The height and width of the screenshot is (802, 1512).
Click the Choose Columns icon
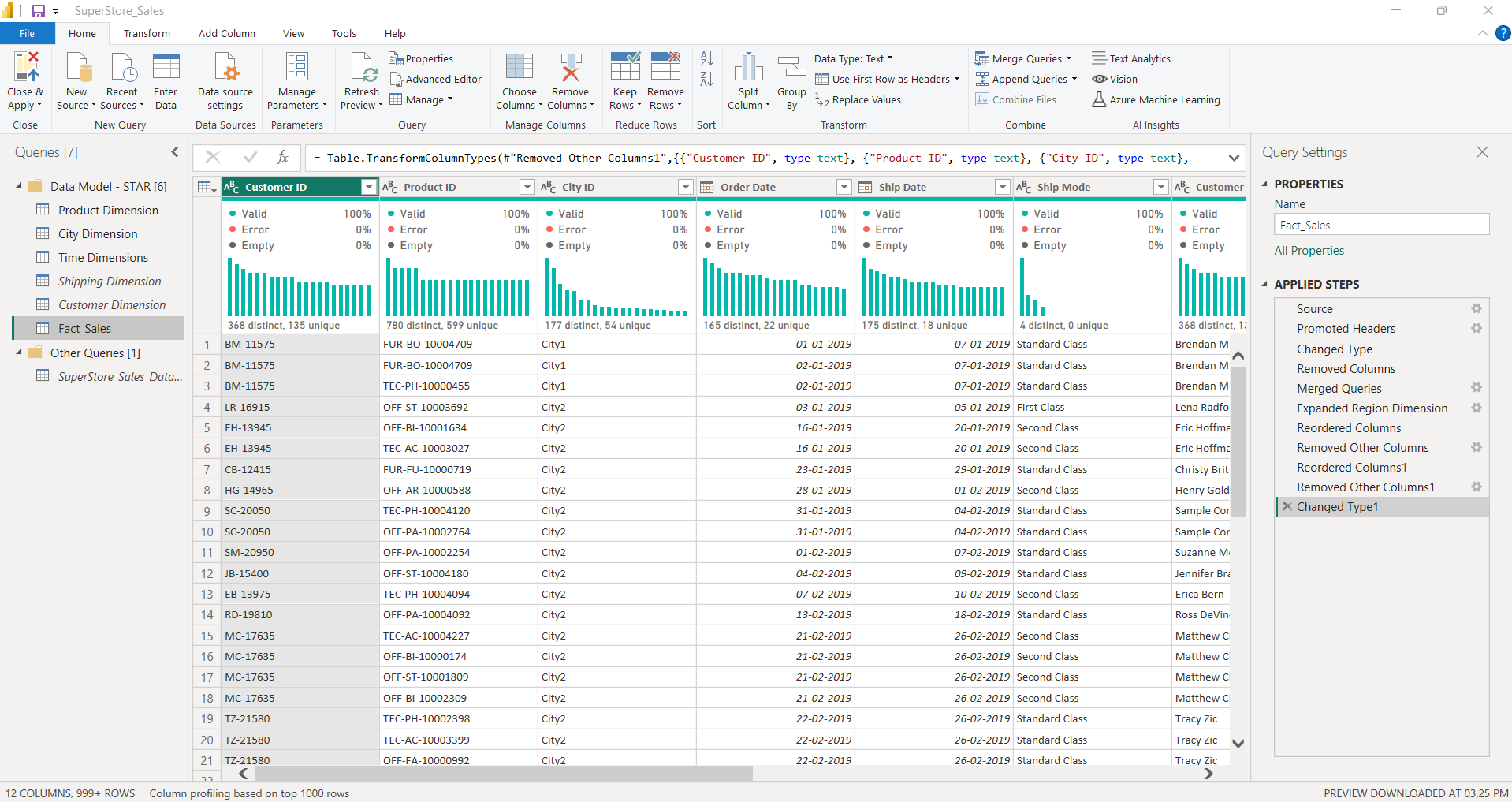pyautogui.click(x=520, y=67)
